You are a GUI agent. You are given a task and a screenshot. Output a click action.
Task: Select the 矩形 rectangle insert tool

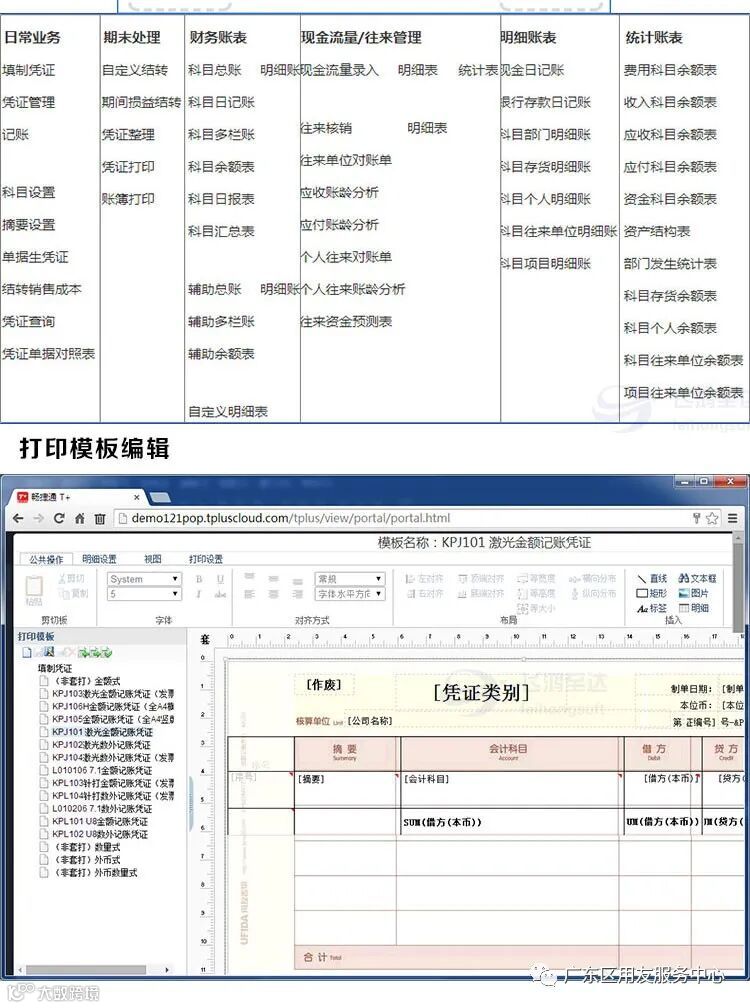(652, 593)
